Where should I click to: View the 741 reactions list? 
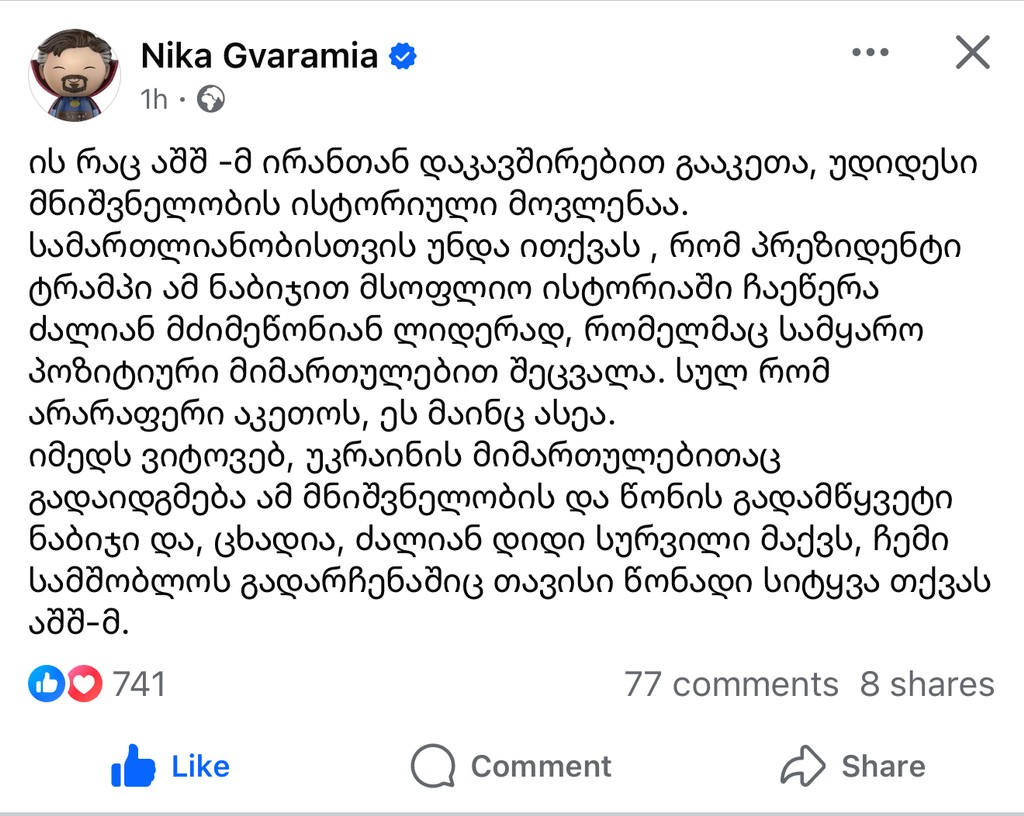[x=139, y=684]
